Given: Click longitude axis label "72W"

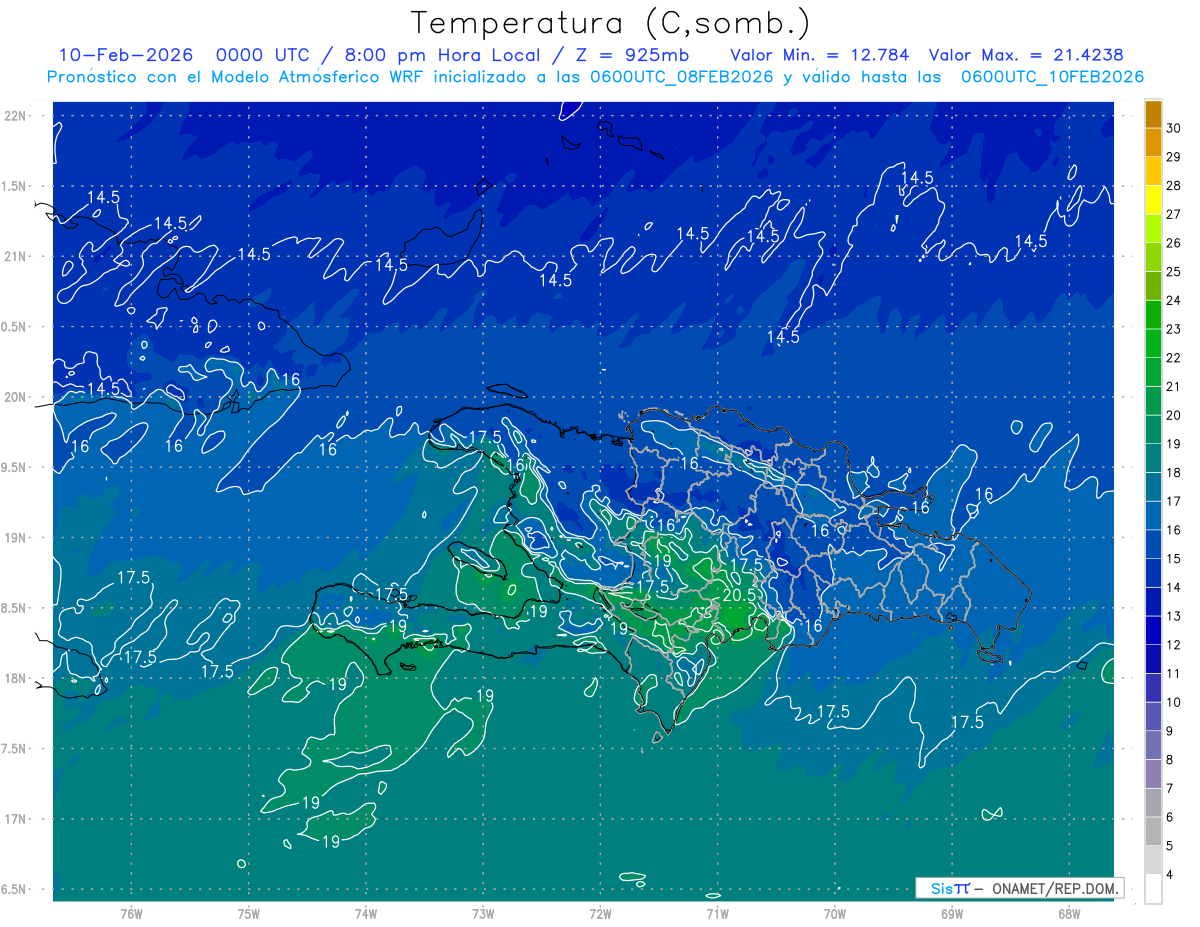Looking at the screenshot, I should pyautogui.click(x=600, y=914).
